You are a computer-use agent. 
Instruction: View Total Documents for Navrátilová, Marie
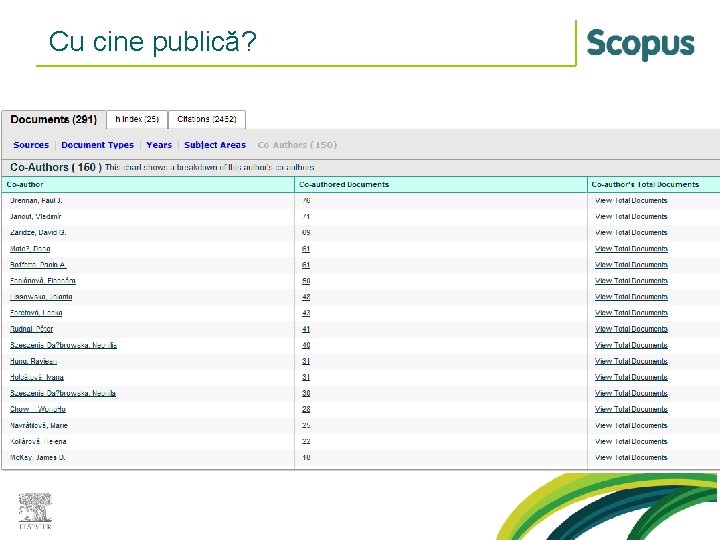click(x=631, y=426)
